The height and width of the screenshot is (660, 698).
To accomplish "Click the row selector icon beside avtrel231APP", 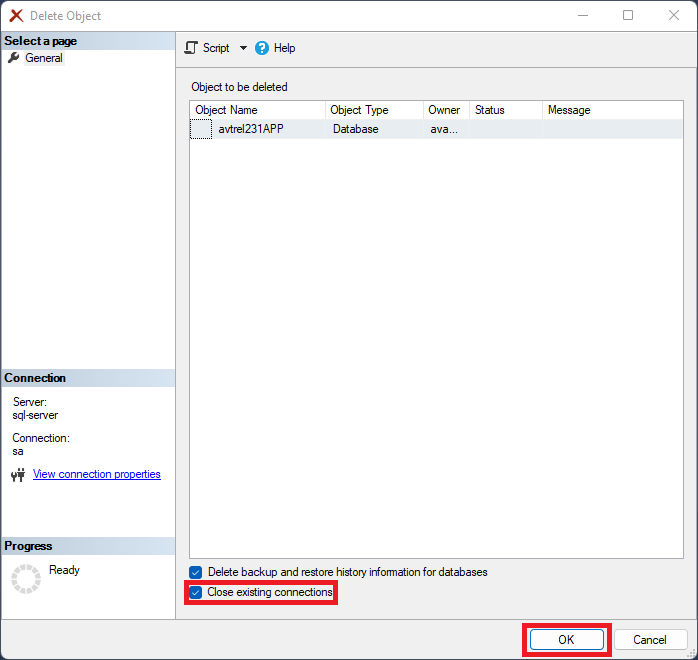I will click(201, 129).
